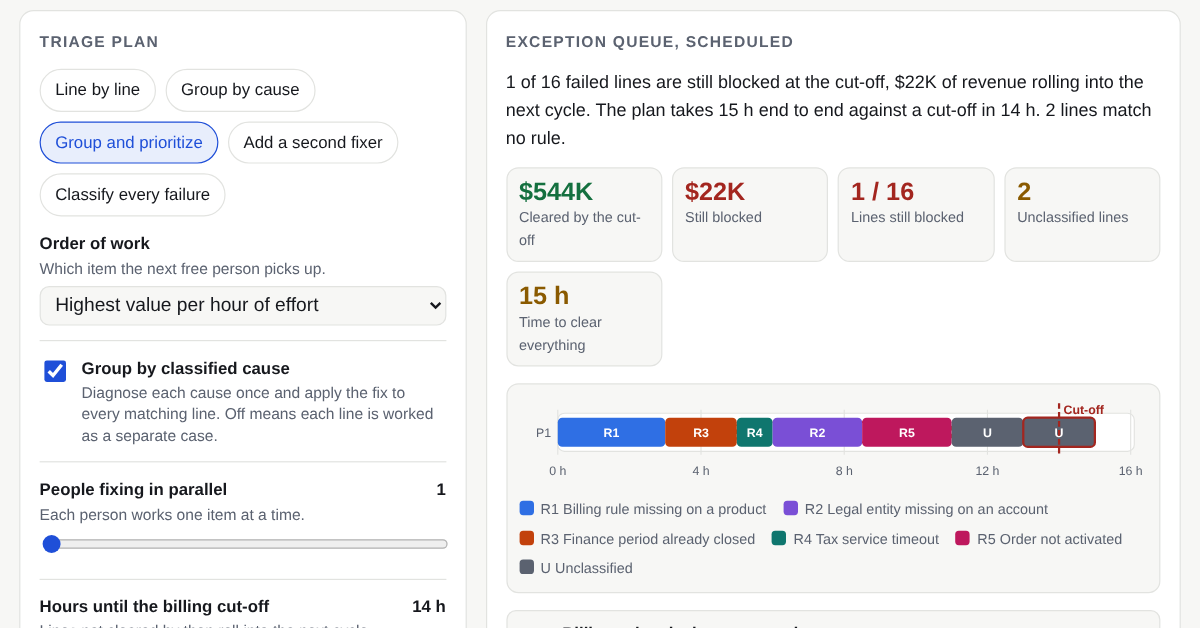1200x628 pixels.
Task: Click the 16 h axis tick label
Action: [x=1130, y=471]
